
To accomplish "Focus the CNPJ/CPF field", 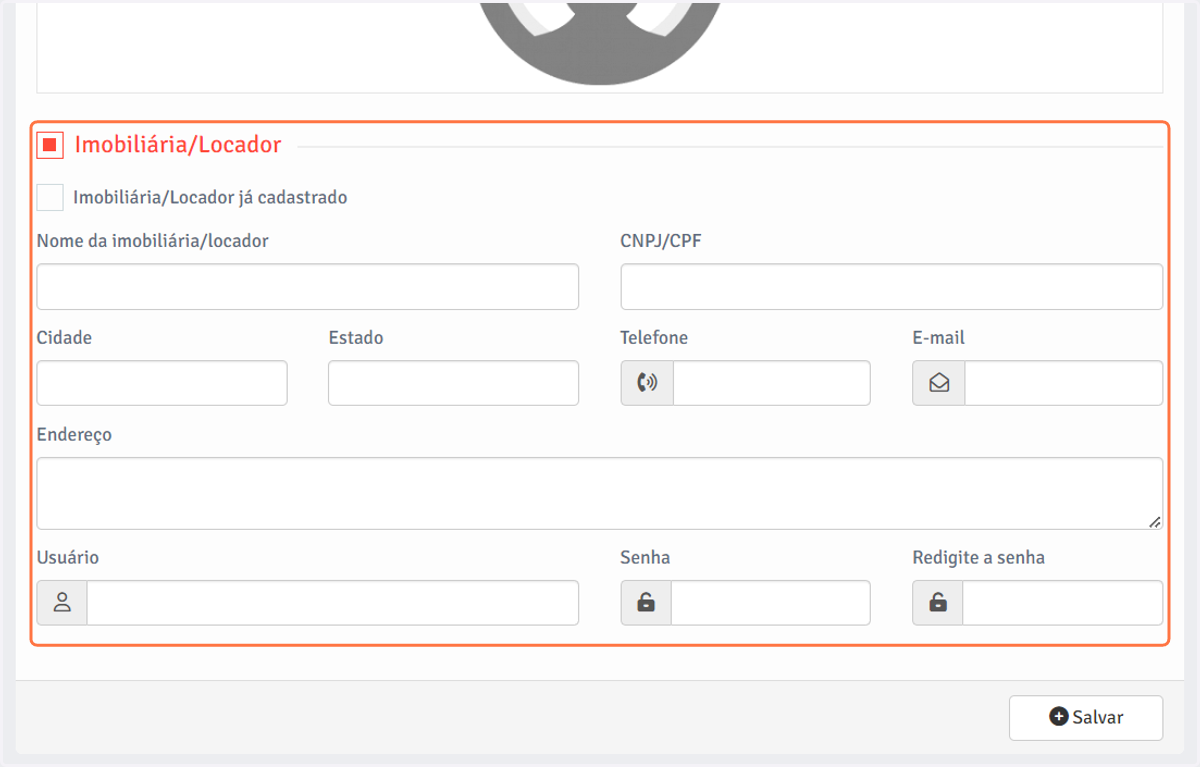I will pos(892,287).
